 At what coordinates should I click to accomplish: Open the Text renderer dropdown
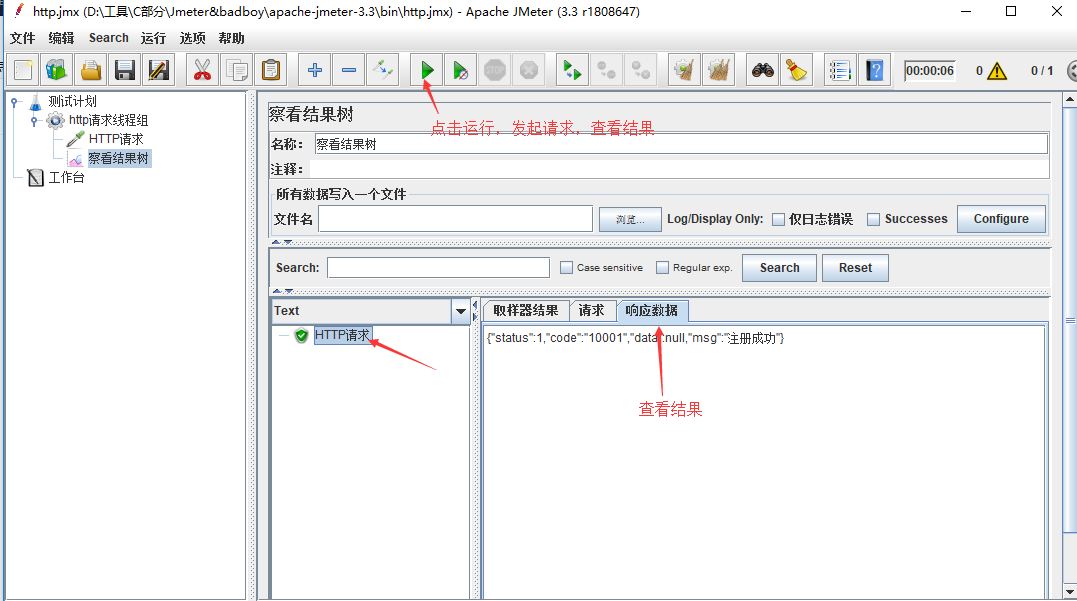[x=460, y=311]
